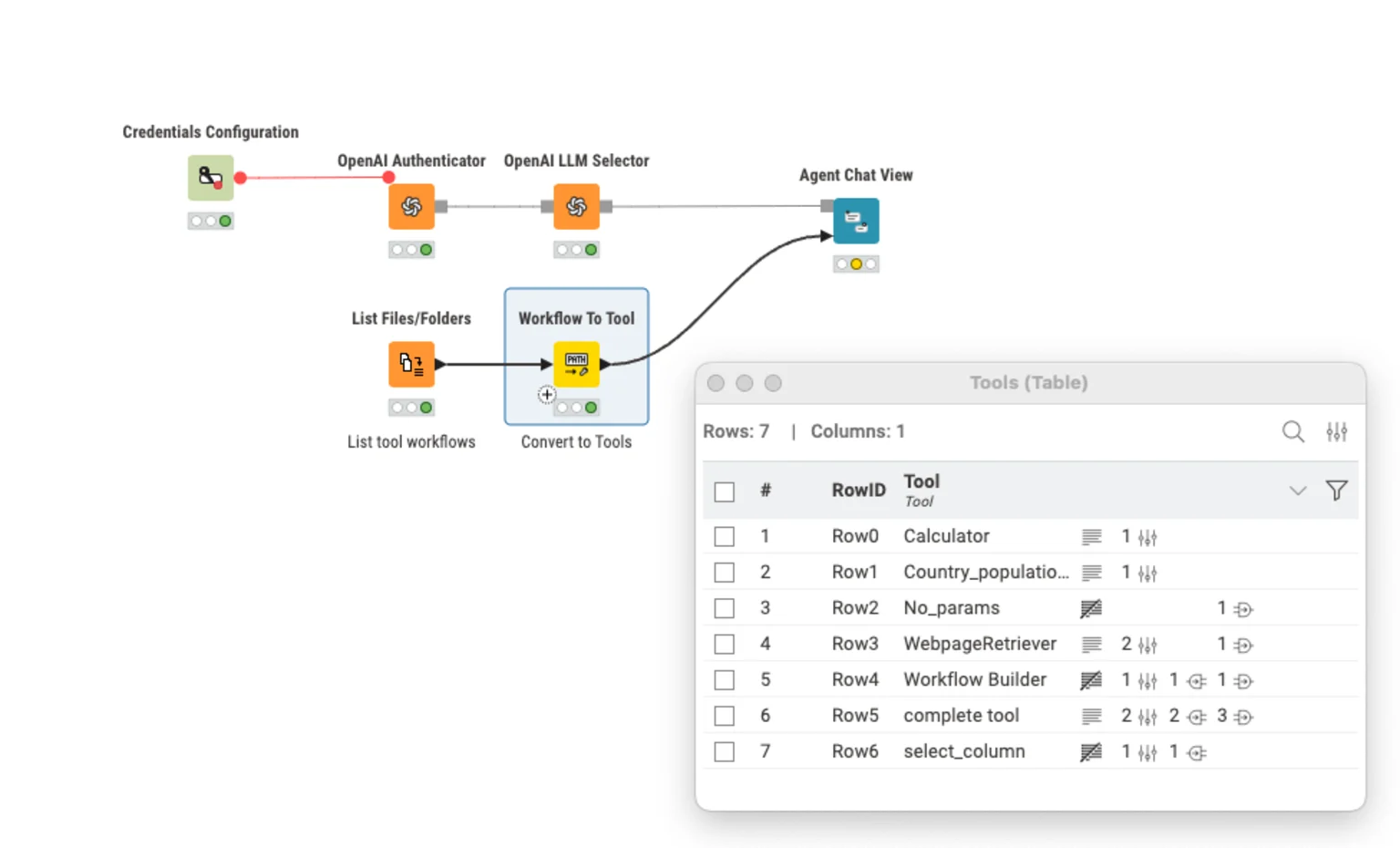Click the List Files/Folders node icon
The width and height of the screenshot is (1400, 848).
411,364
